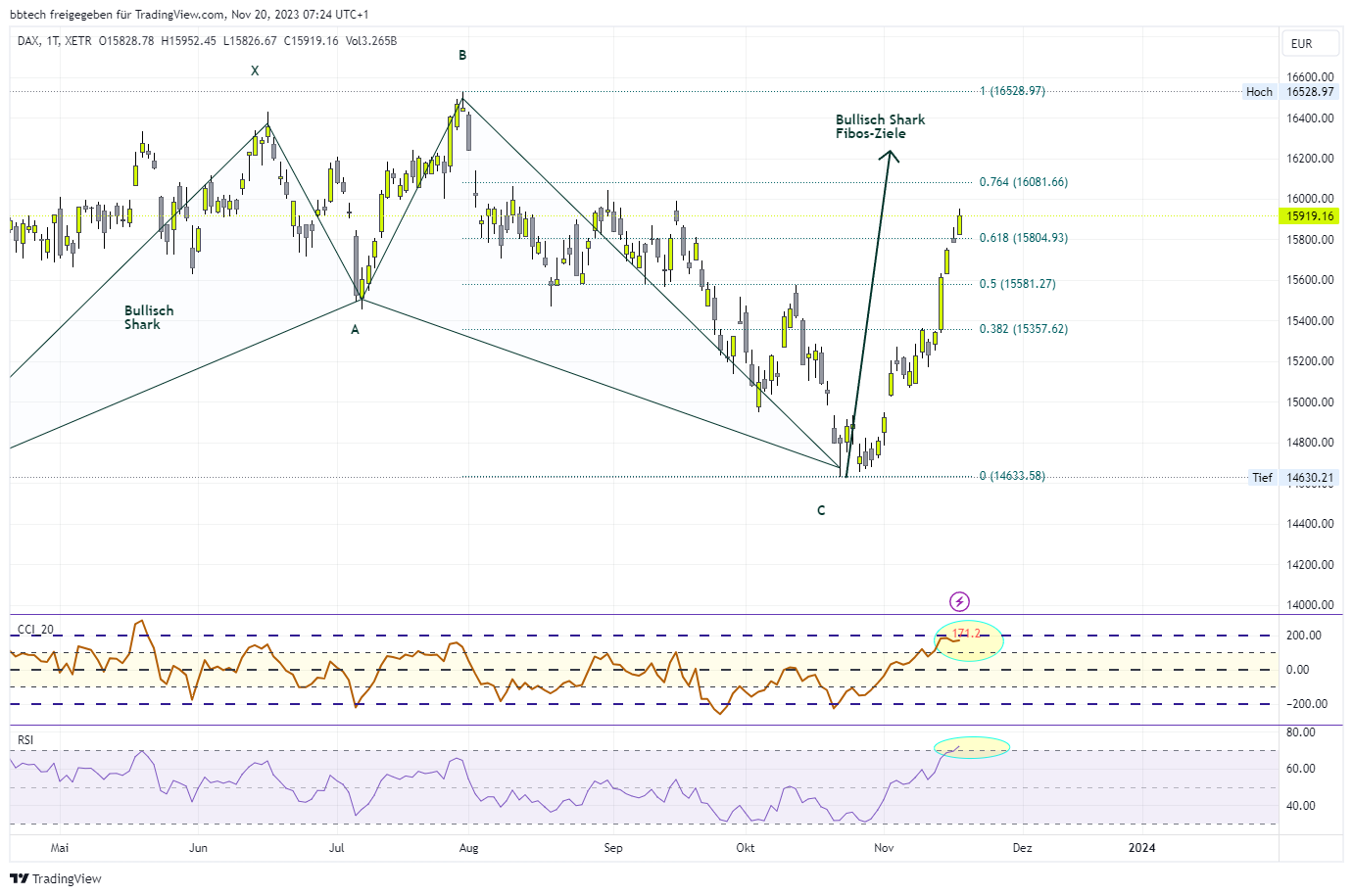Click the open value O15828.78
This screenshot has height=896, width=1353.
coord(126,41)
